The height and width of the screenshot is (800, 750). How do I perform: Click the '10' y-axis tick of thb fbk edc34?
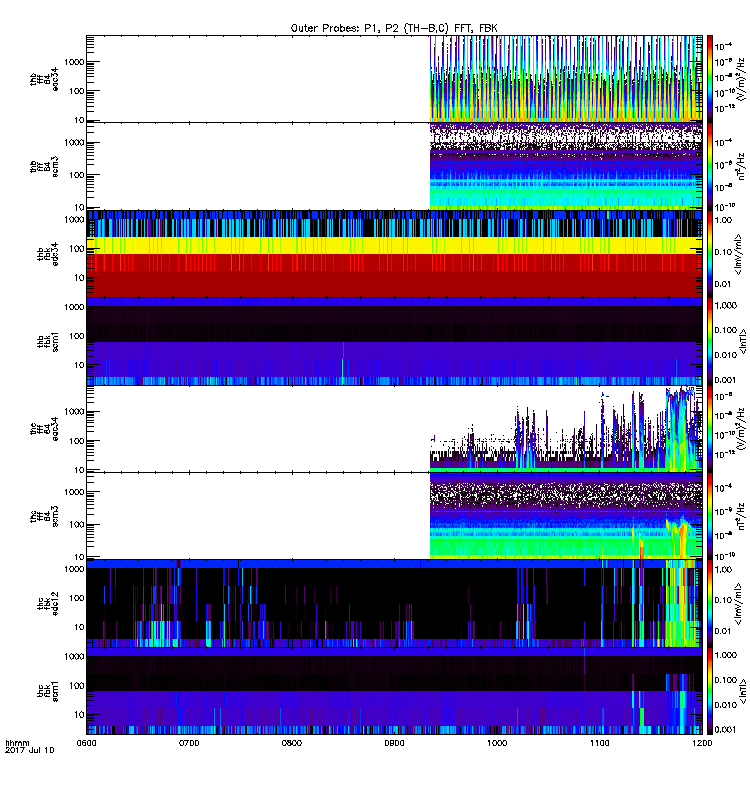point(79,278)
